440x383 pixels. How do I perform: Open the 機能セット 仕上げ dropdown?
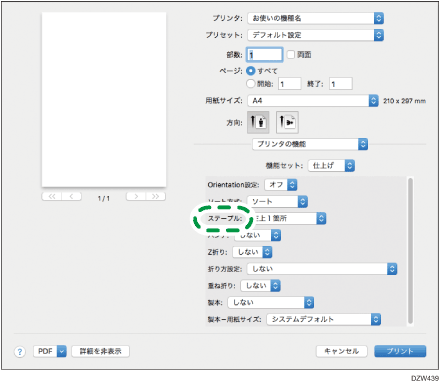pyautogui.click(x=331, y=165)
